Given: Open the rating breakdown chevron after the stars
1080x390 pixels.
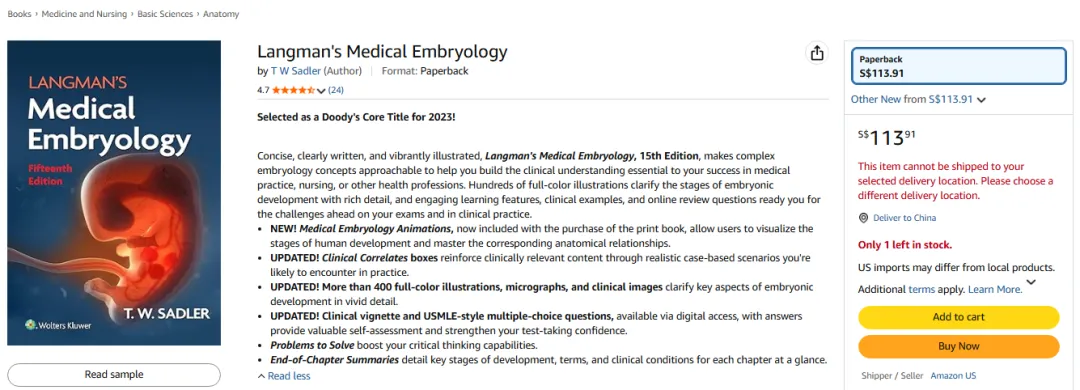Looking at the screenshot, I should 321,90.
